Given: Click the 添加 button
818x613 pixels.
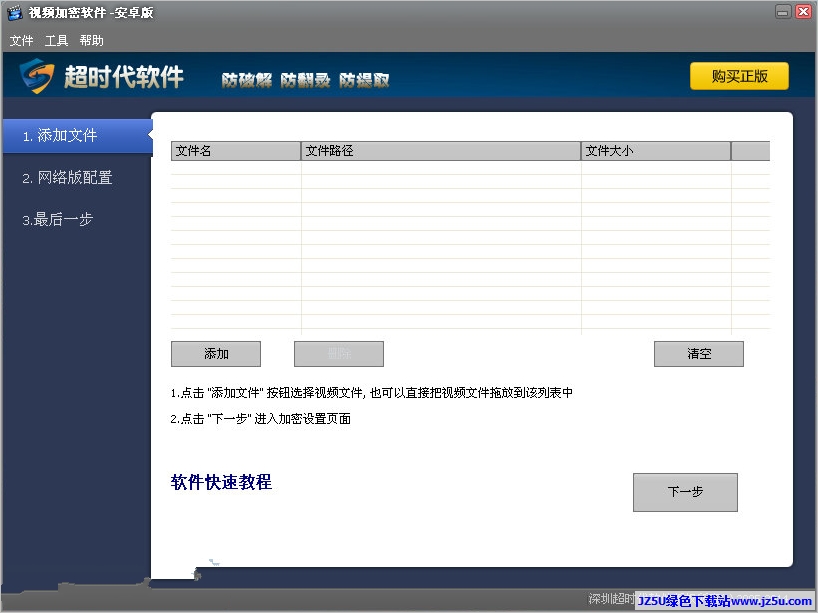Looking at the screenshot, I should click(x=216, y=354).
